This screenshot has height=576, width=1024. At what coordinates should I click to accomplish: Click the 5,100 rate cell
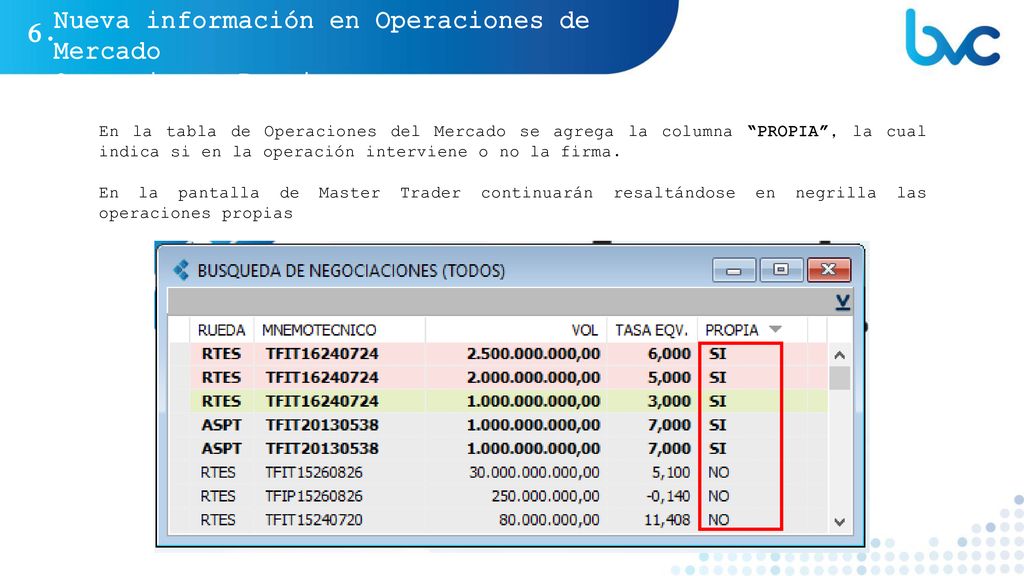pyautogui.click(x=671, y=472)
